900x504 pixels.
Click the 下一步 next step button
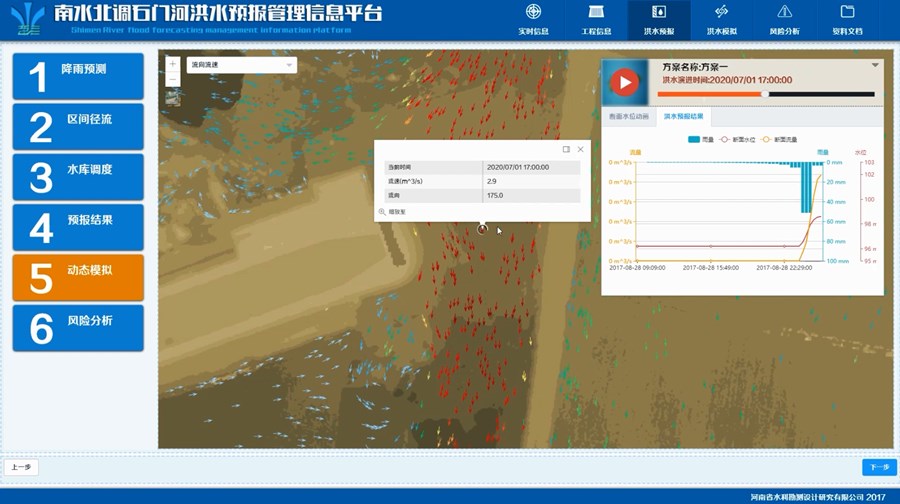(879, 467)
